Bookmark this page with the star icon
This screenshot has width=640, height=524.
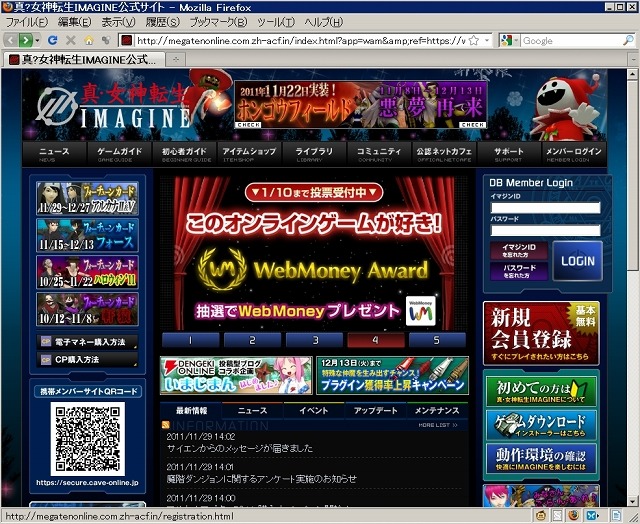pos(473,40)
